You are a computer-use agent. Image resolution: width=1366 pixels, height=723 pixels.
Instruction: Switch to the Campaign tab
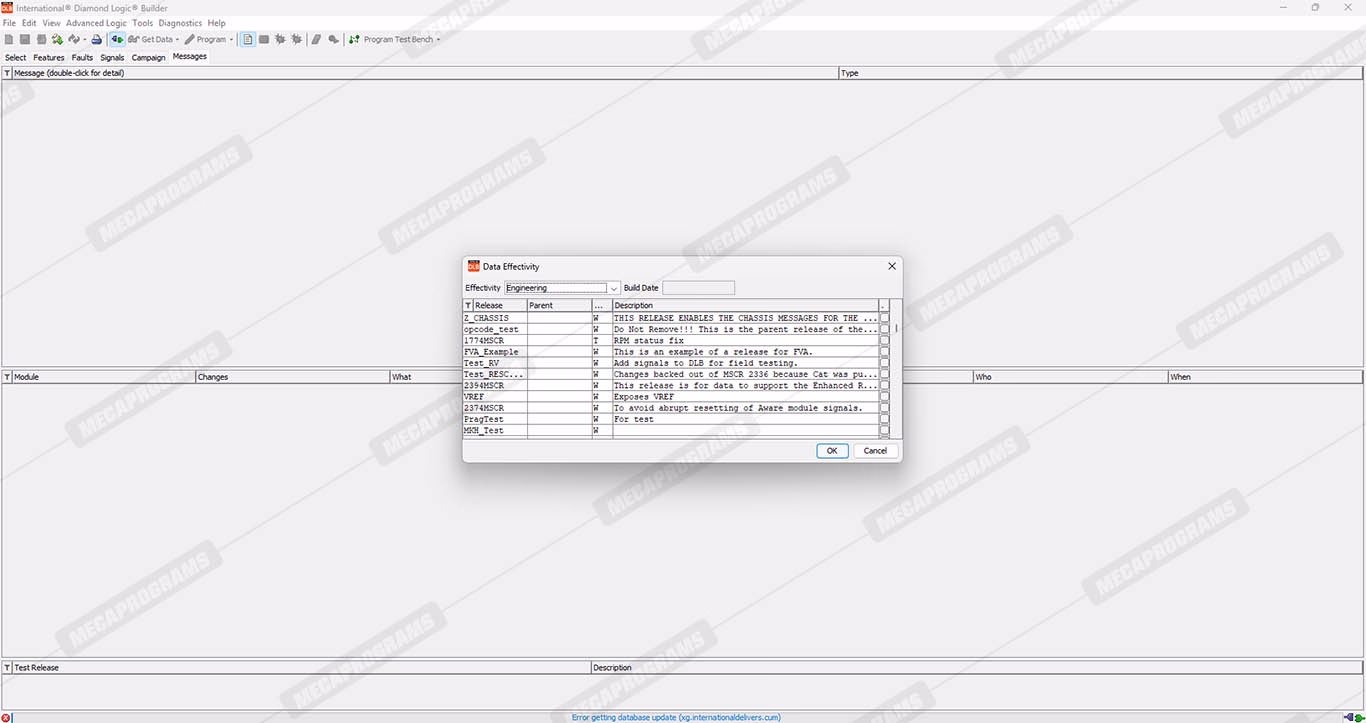click(148, 57)
